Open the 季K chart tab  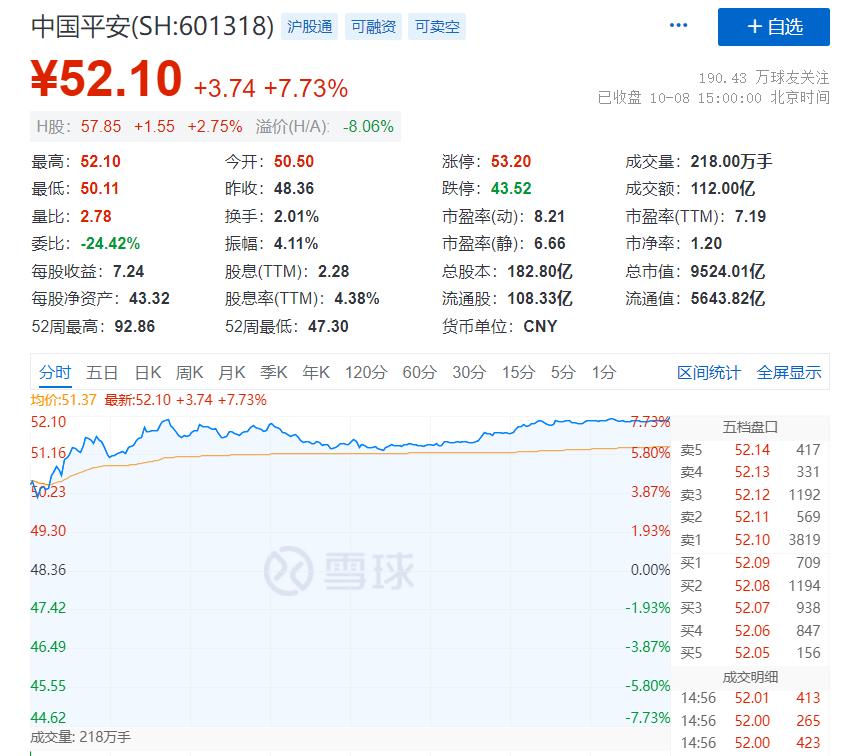(274, 372)
